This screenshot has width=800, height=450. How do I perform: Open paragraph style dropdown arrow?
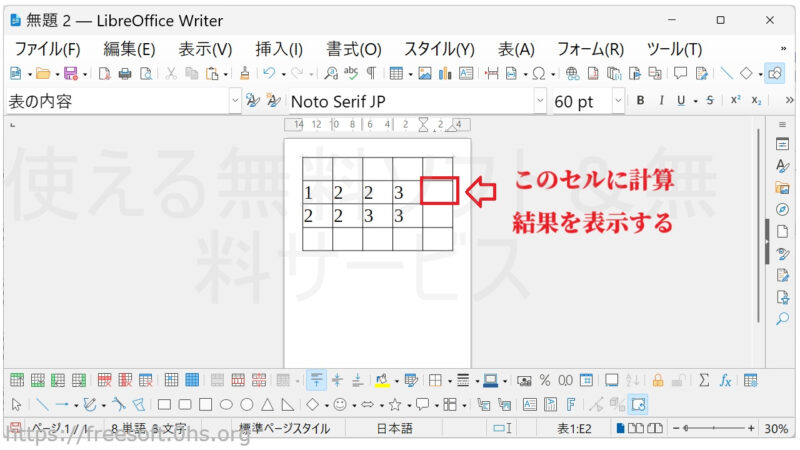tap(235, 101)
